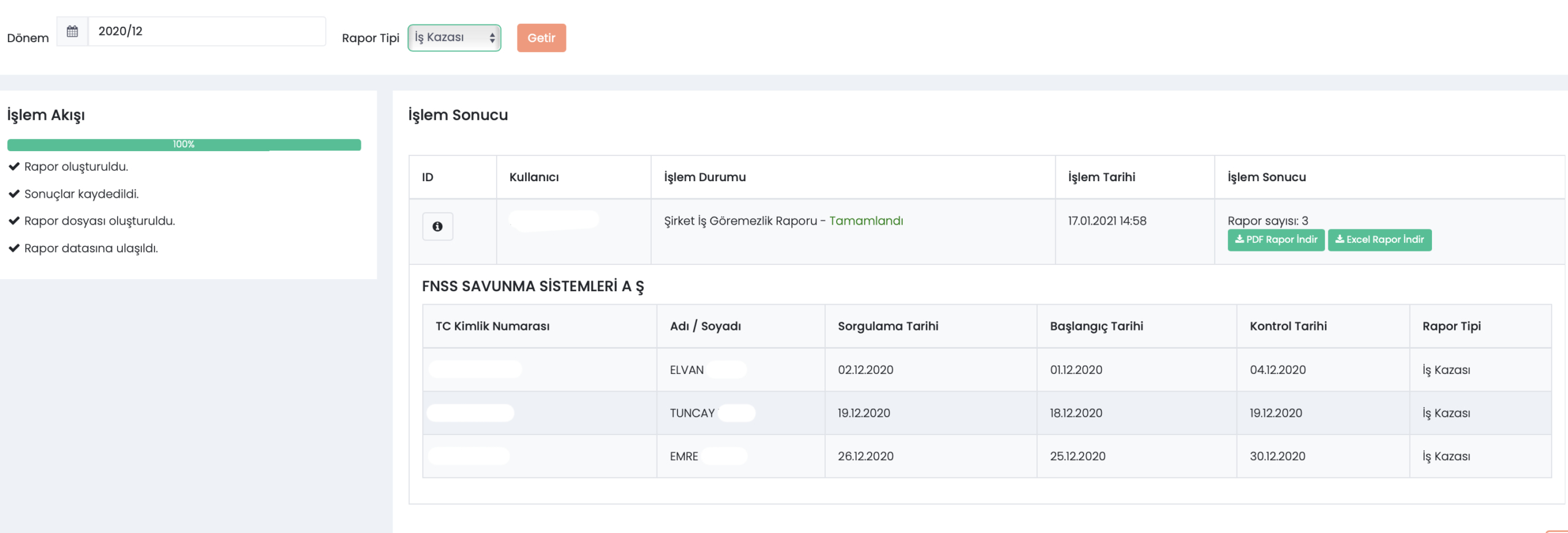Click the checkmark beside Rapor oluşturuldu
This screenshot has height=533, width=1568.
coord(14,166)
